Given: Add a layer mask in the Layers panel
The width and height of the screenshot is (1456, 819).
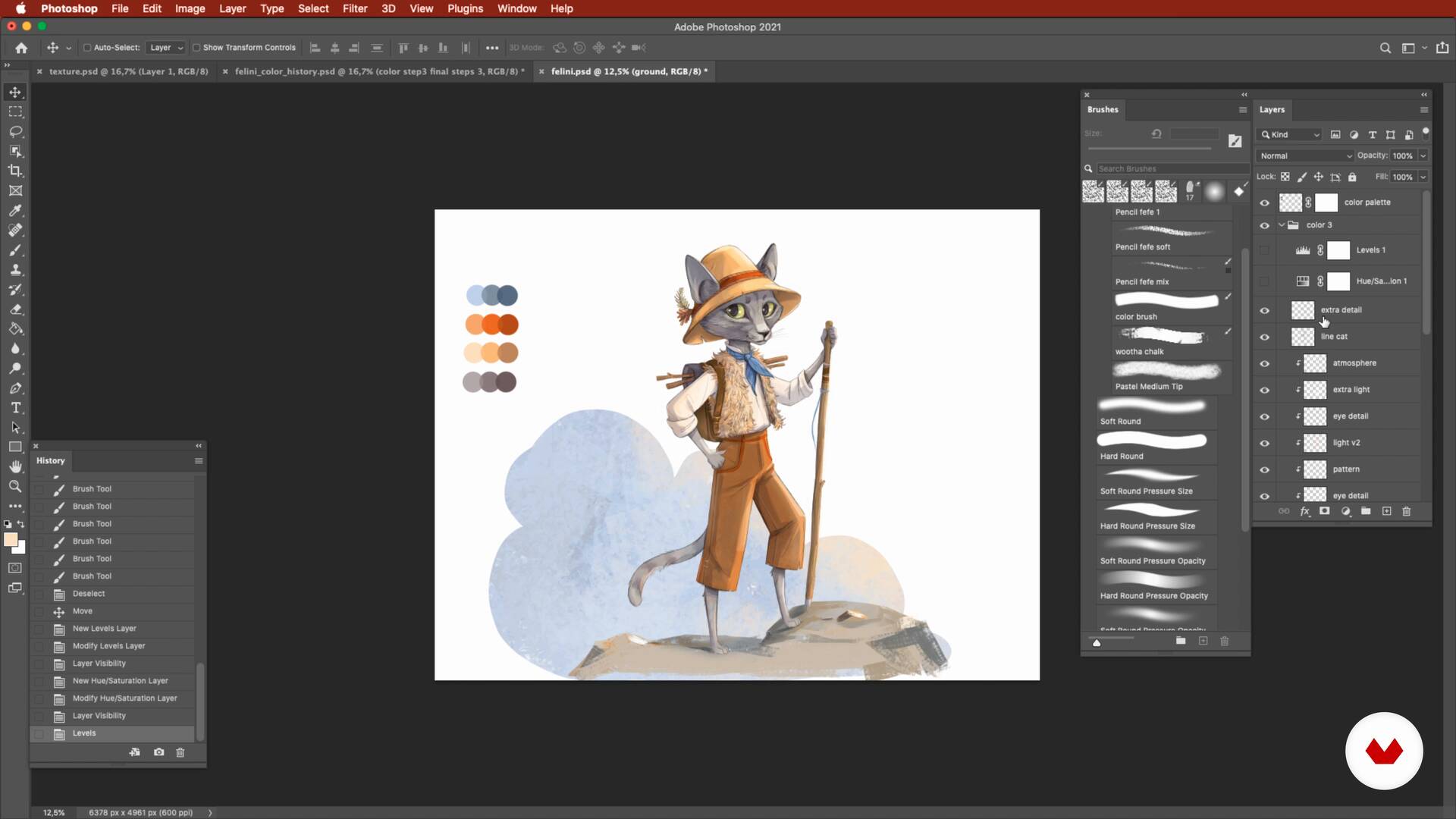Looking at the screenshot, I should (1325, 511).
